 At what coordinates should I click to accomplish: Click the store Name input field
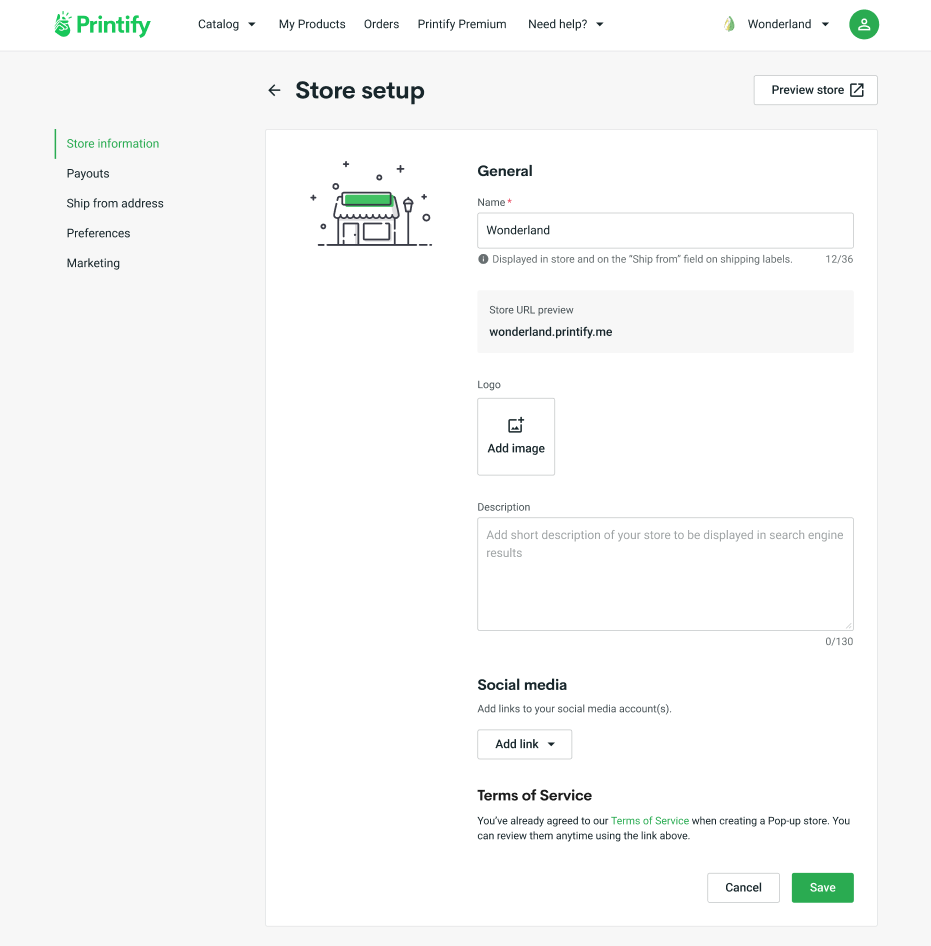(x=665, y=230)
